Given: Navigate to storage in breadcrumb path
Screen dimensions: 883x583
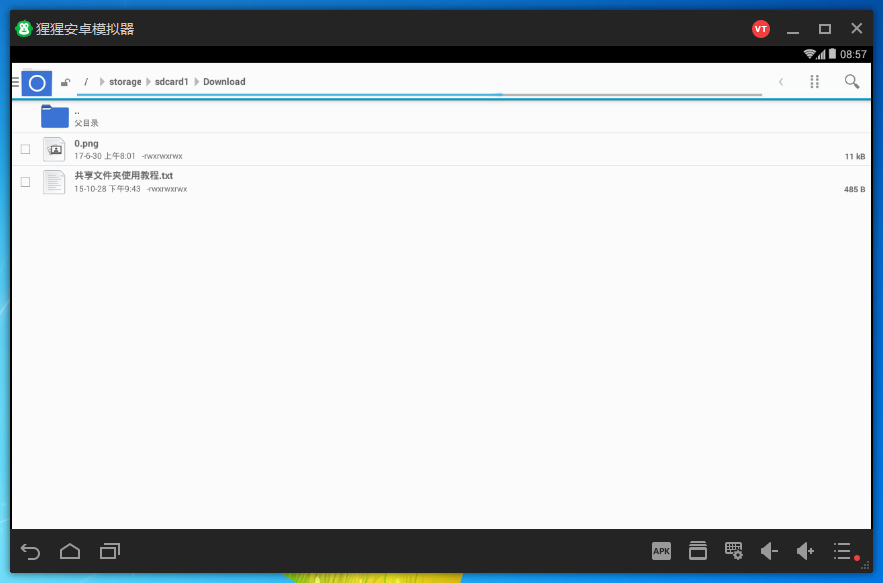Looking at the screenshot, I should point(125,82).
